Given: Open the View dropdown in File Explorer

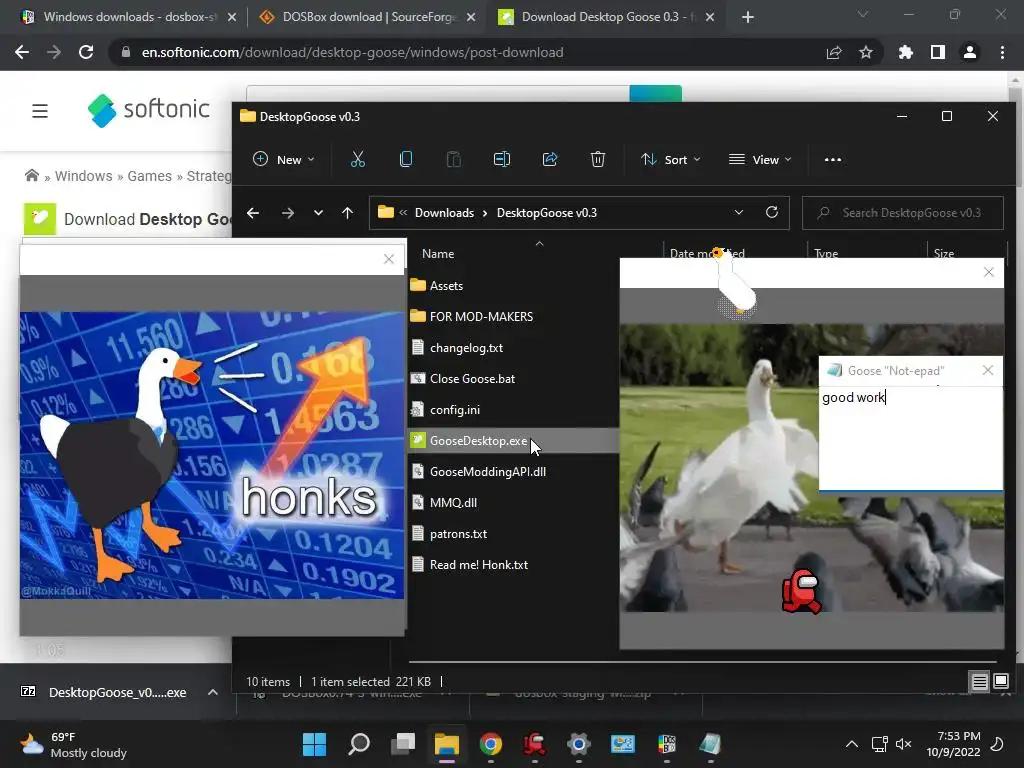Looking at the screenshot, I should 760,159.
